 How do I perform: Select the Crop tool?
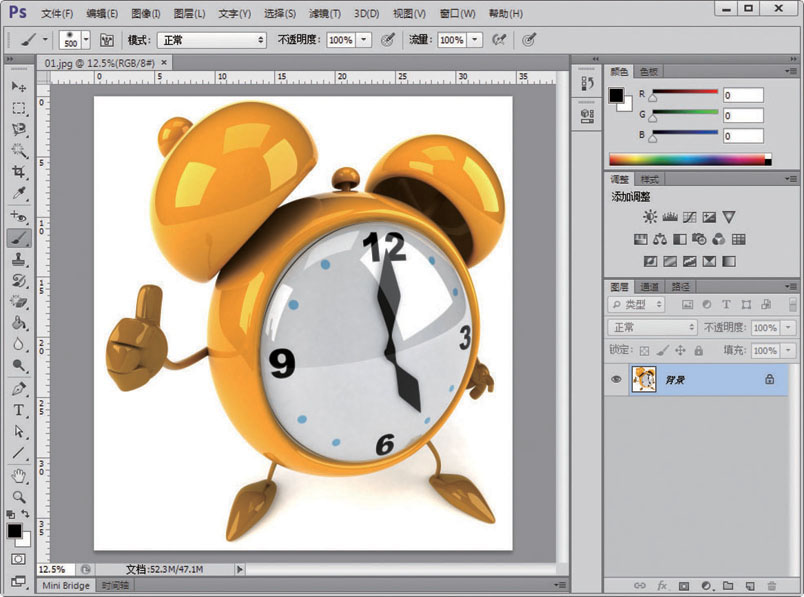18,173
